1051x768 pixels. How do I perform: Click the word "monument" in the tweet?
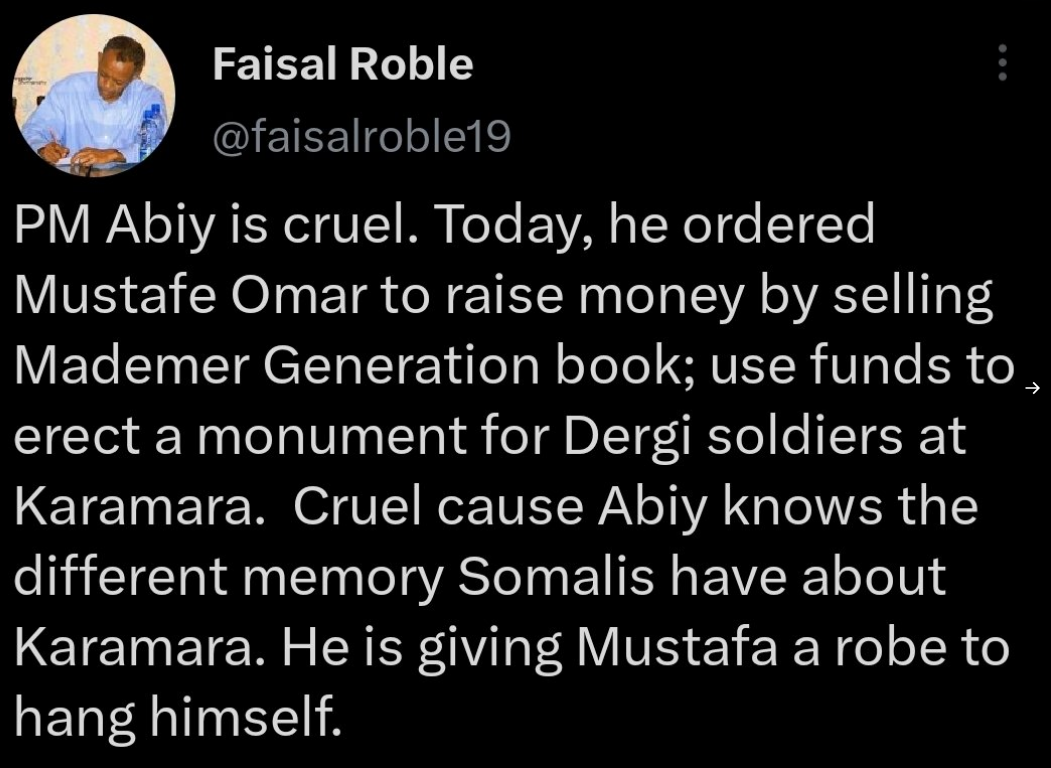pyautogui.click(x=330, y=437)
